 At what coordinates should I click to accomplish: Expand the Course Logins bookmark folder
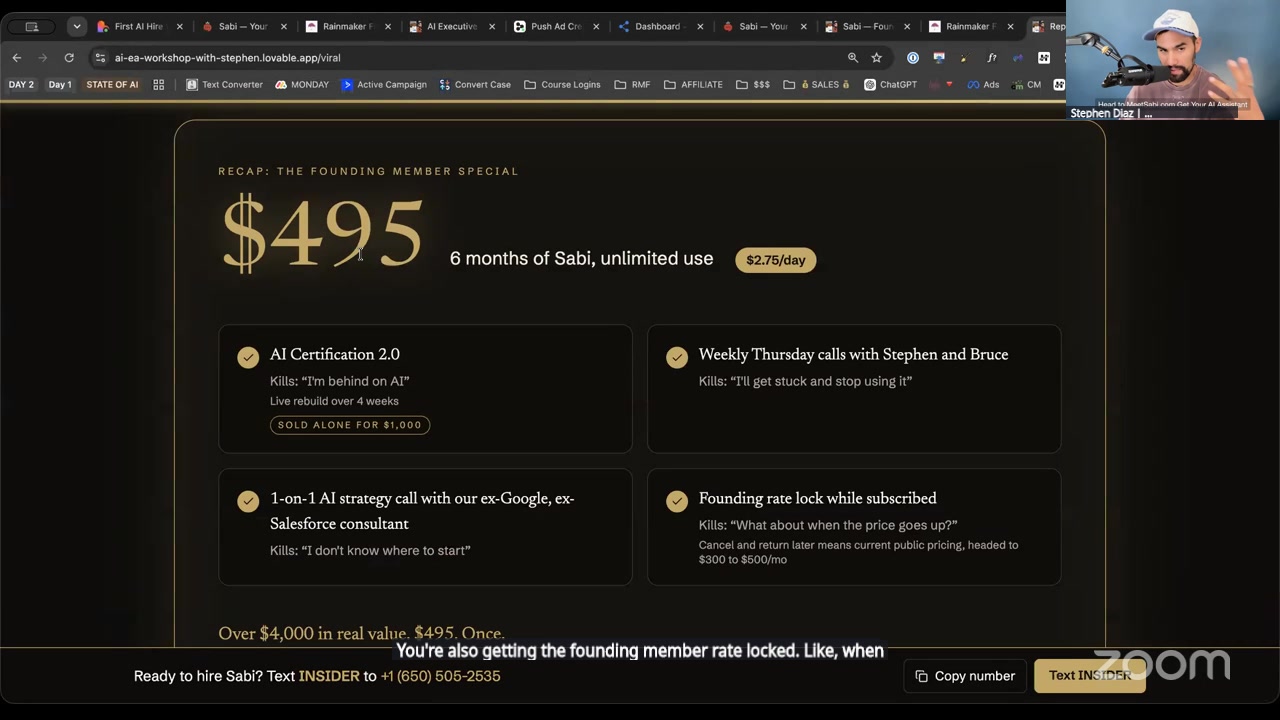click(x=562, y=85)
